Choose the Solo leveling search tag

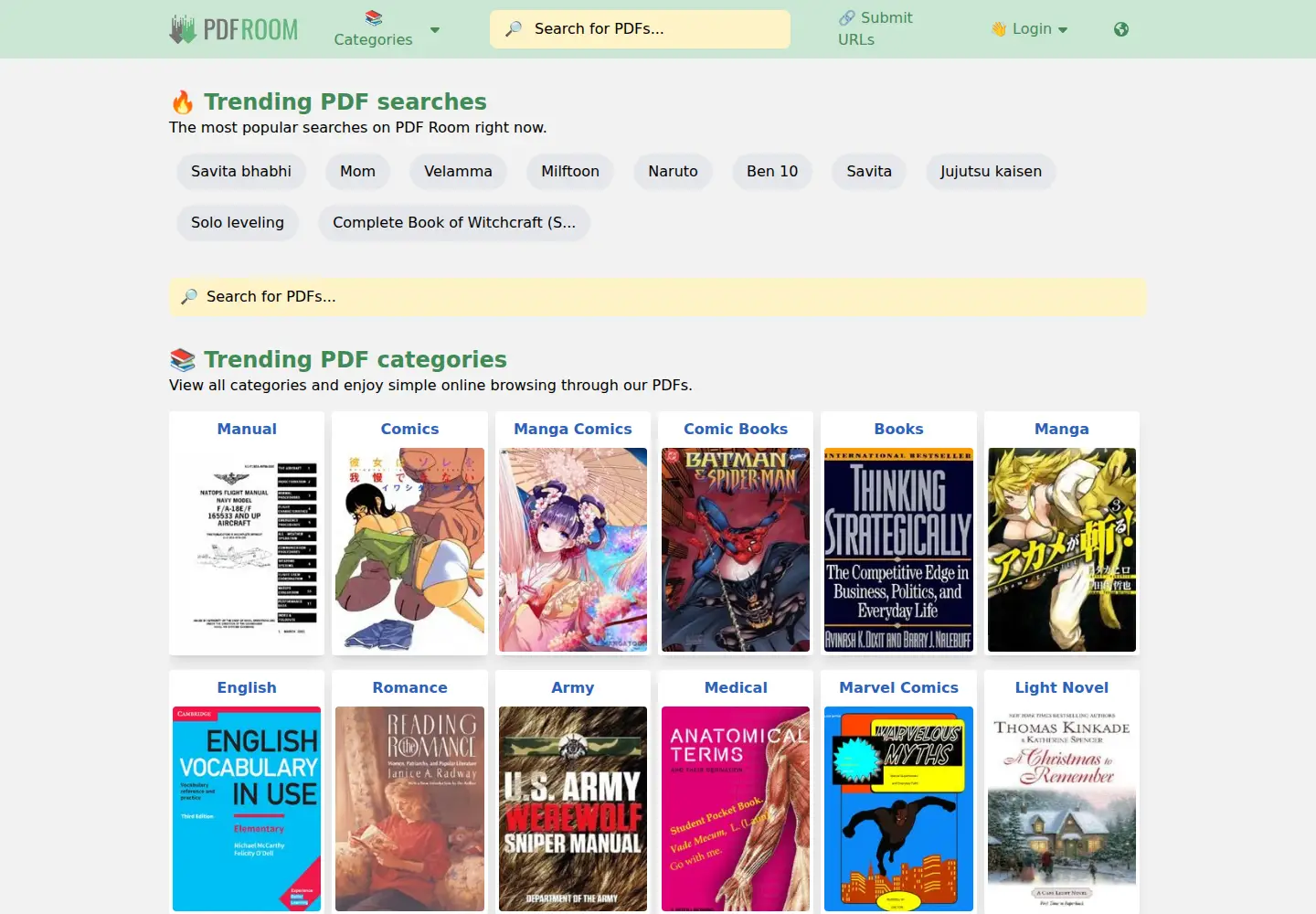pos(238,223)
